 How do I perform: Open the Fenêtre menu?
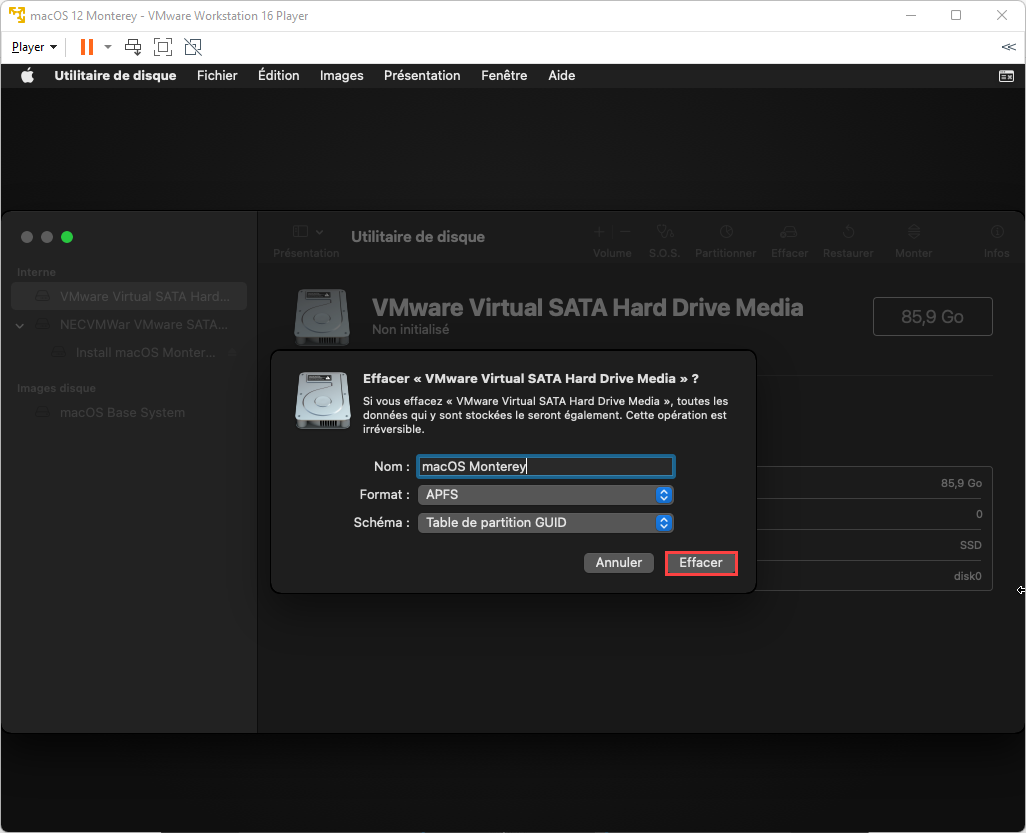[504, 75]
